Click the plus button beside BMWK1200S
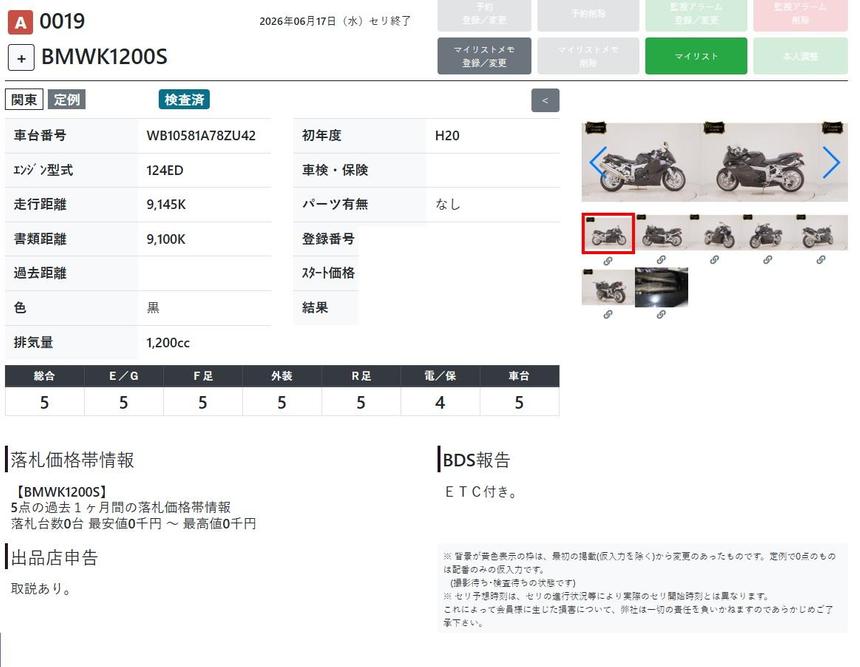Screen dimensions: 860x667 coord(21,58)
